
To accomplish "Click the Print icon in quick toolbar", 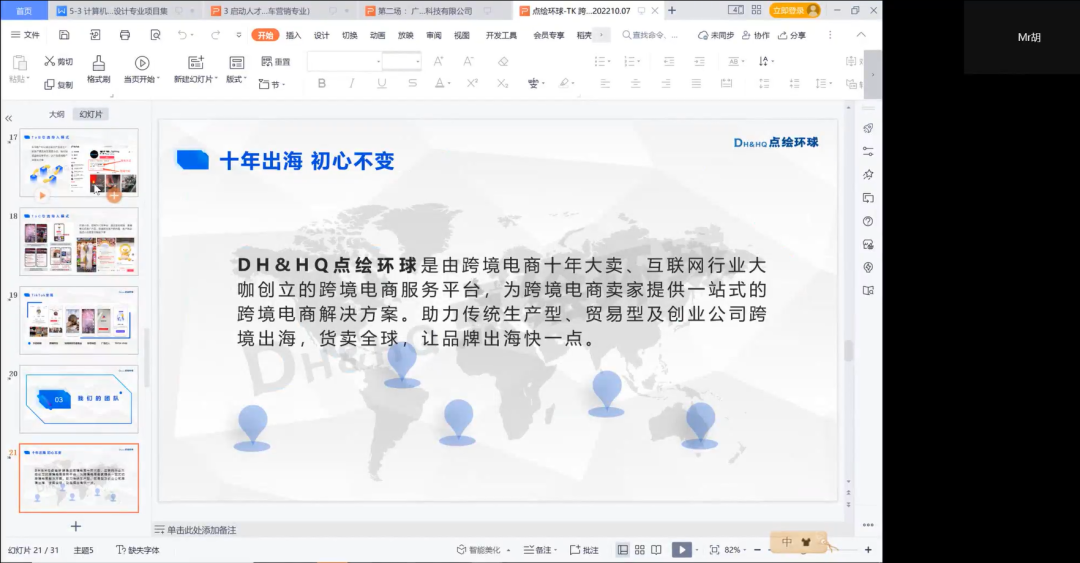I will pos(125,34).
